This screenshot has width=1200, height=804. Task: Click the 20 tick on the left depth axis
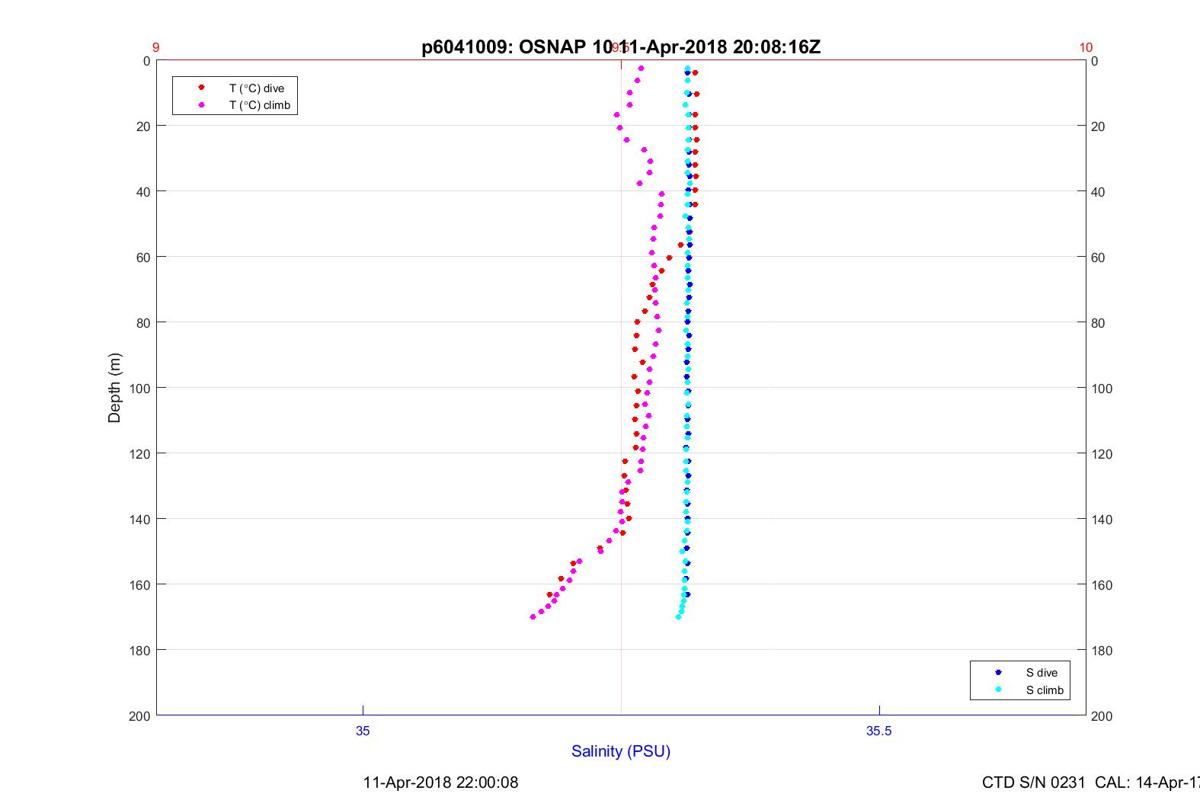143,126
